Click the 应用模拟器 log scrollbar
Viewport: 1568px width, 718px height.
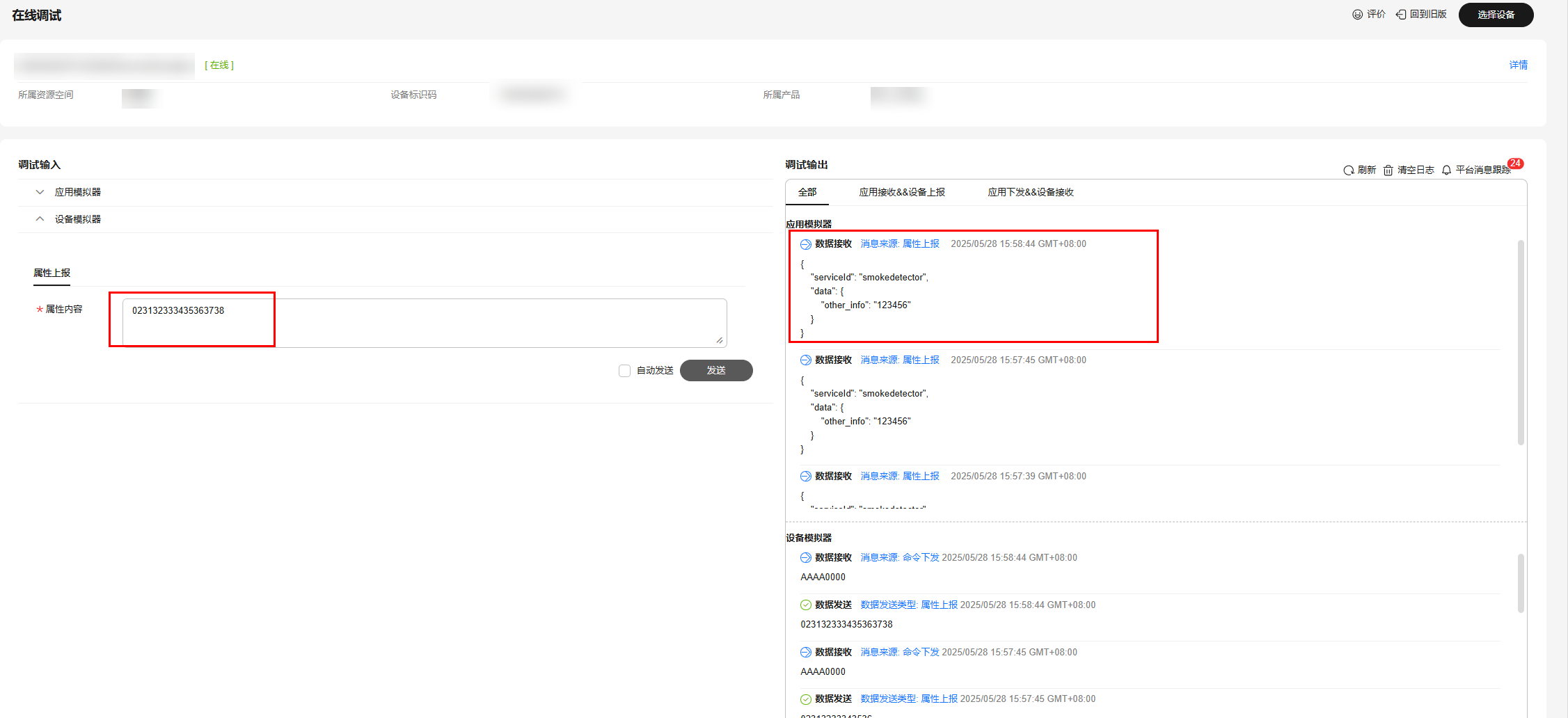pos(1521,342)
